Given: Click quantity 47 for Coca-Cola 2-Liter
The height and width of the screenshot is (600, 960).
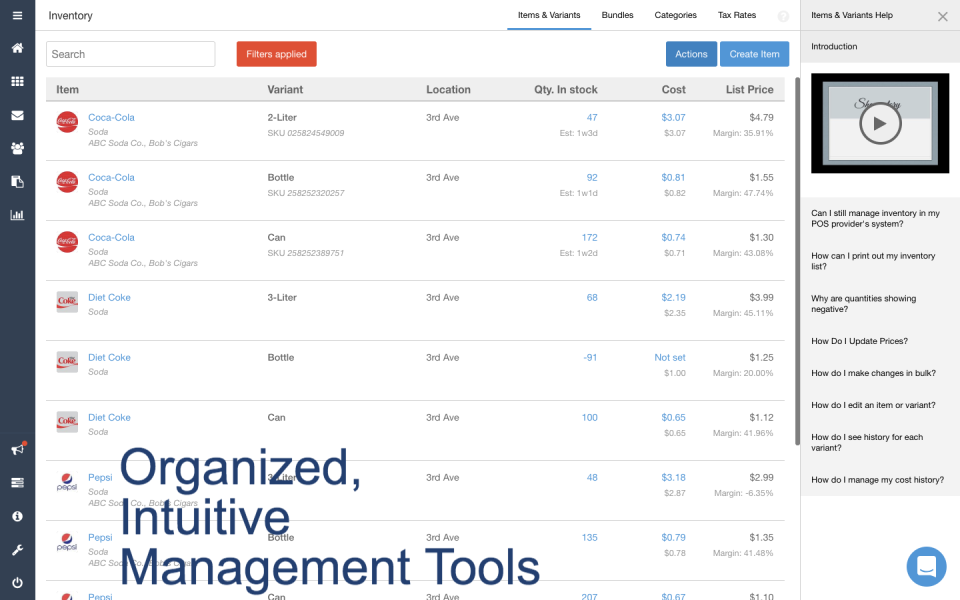Looking at the screenshot, I should [x=592, y=118].
